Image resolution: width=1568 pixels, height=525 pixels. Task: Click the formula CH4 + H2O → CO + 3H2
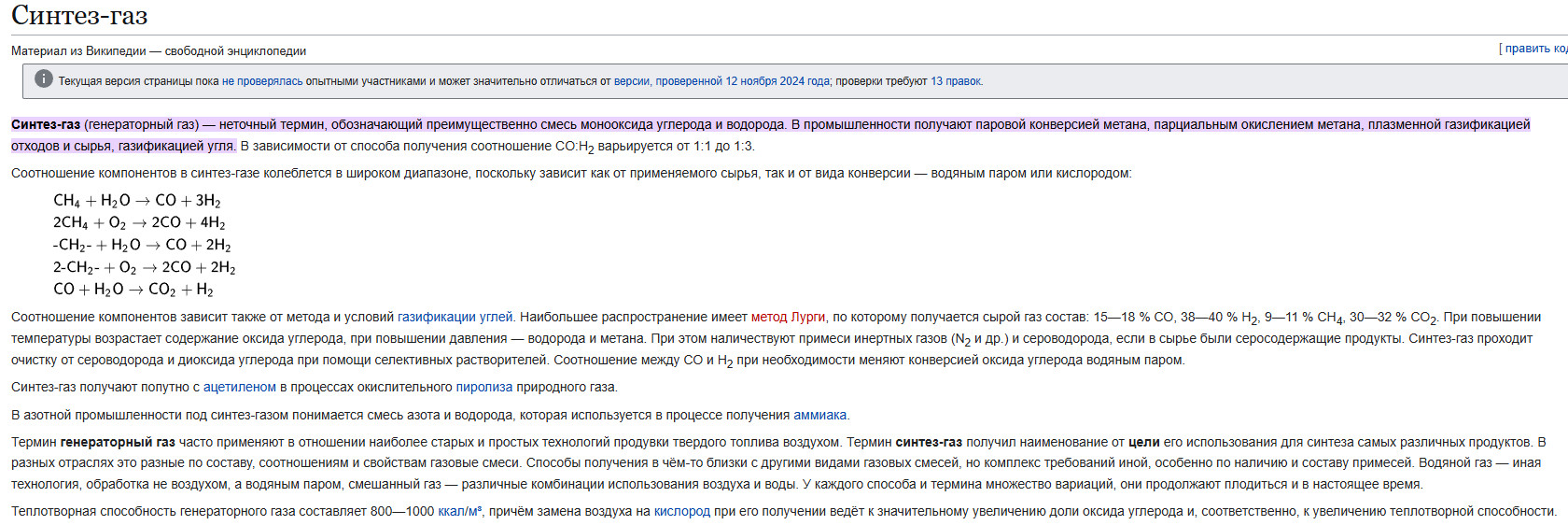tap(137, 201)
